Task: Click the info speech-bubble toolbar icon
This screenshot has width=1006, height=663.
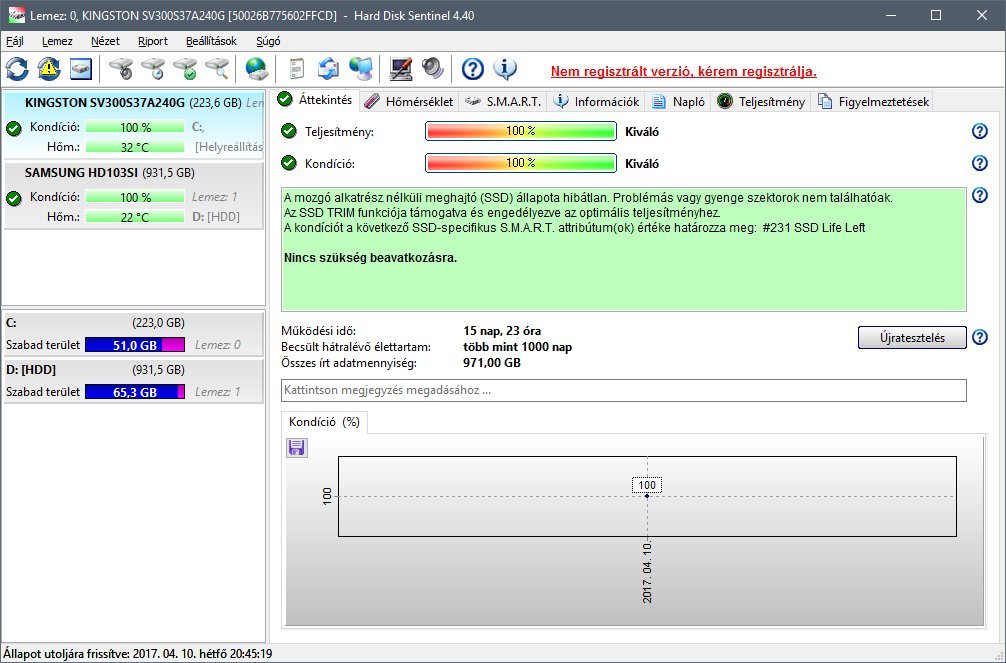Action: (505, 69)
